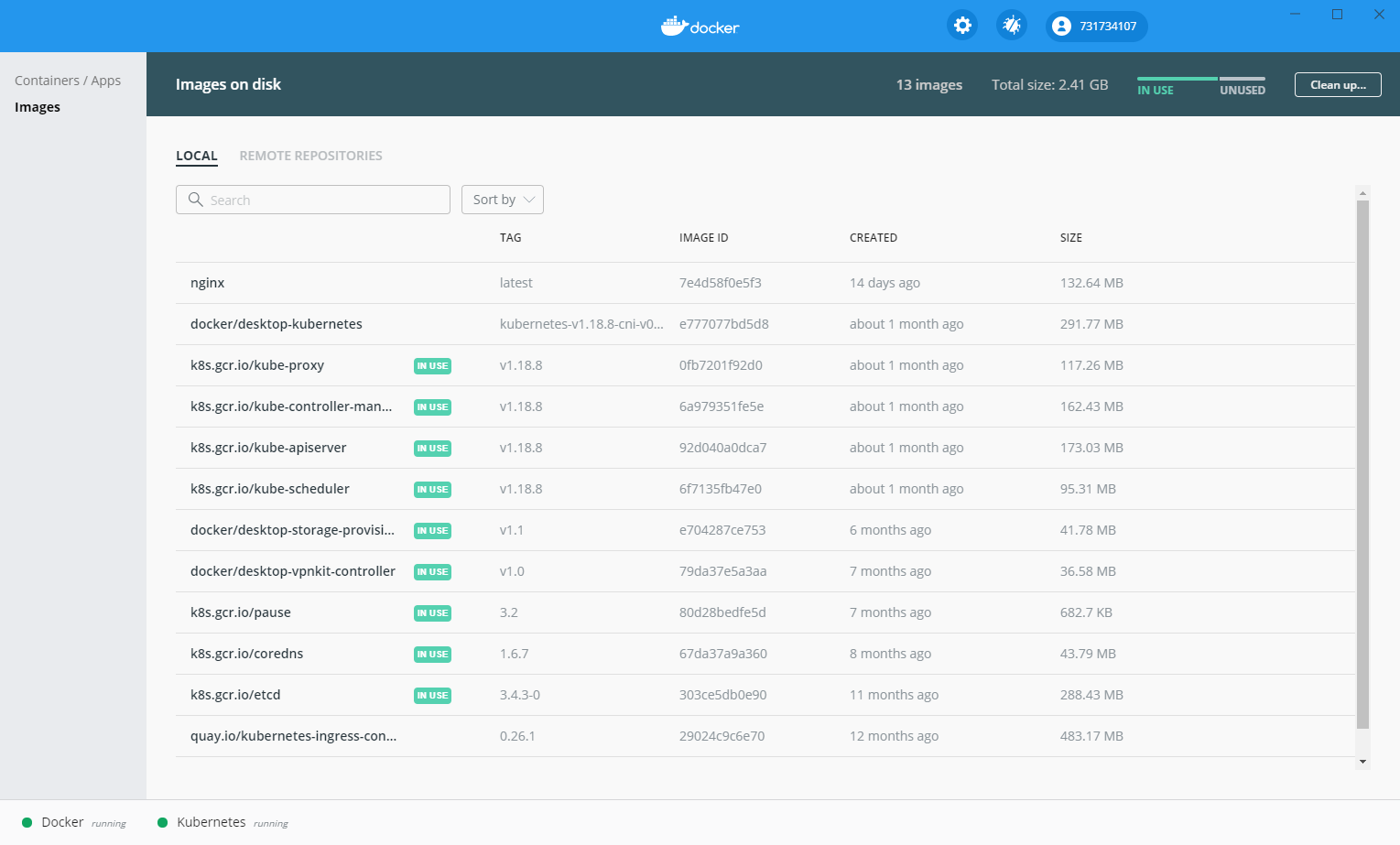Click the green Docker running status dot
Viewport: 1400px width, 845px height.
(x=27, y=822)
